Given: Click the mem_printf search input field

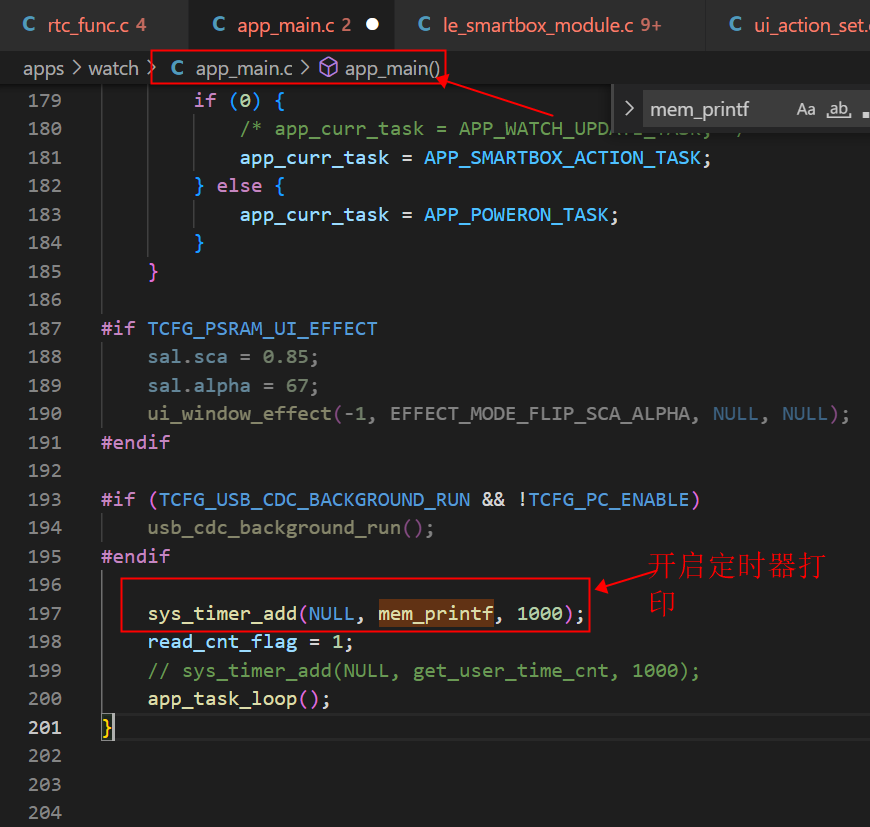Looking at the screenshot, I should click(719, 109).
